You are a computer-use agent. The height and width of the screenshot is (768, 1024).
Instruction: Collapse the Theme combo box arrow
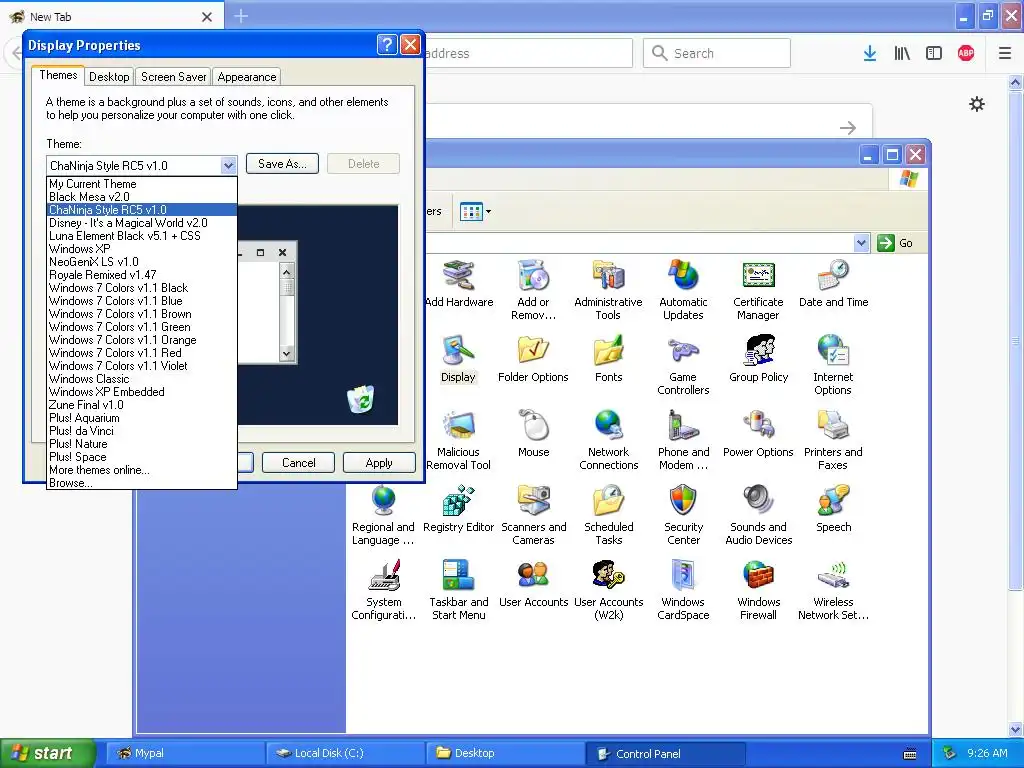228,165
